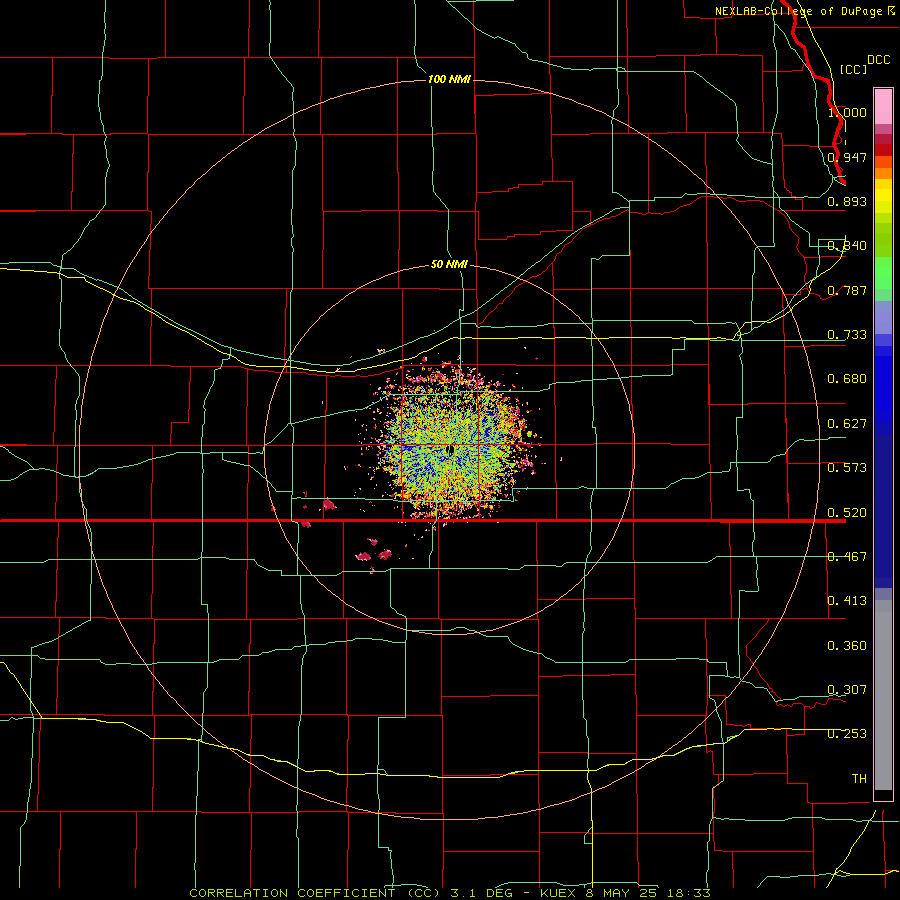Click the 0.360 scale value
The image size is (900, 900).
click(847, 646)
